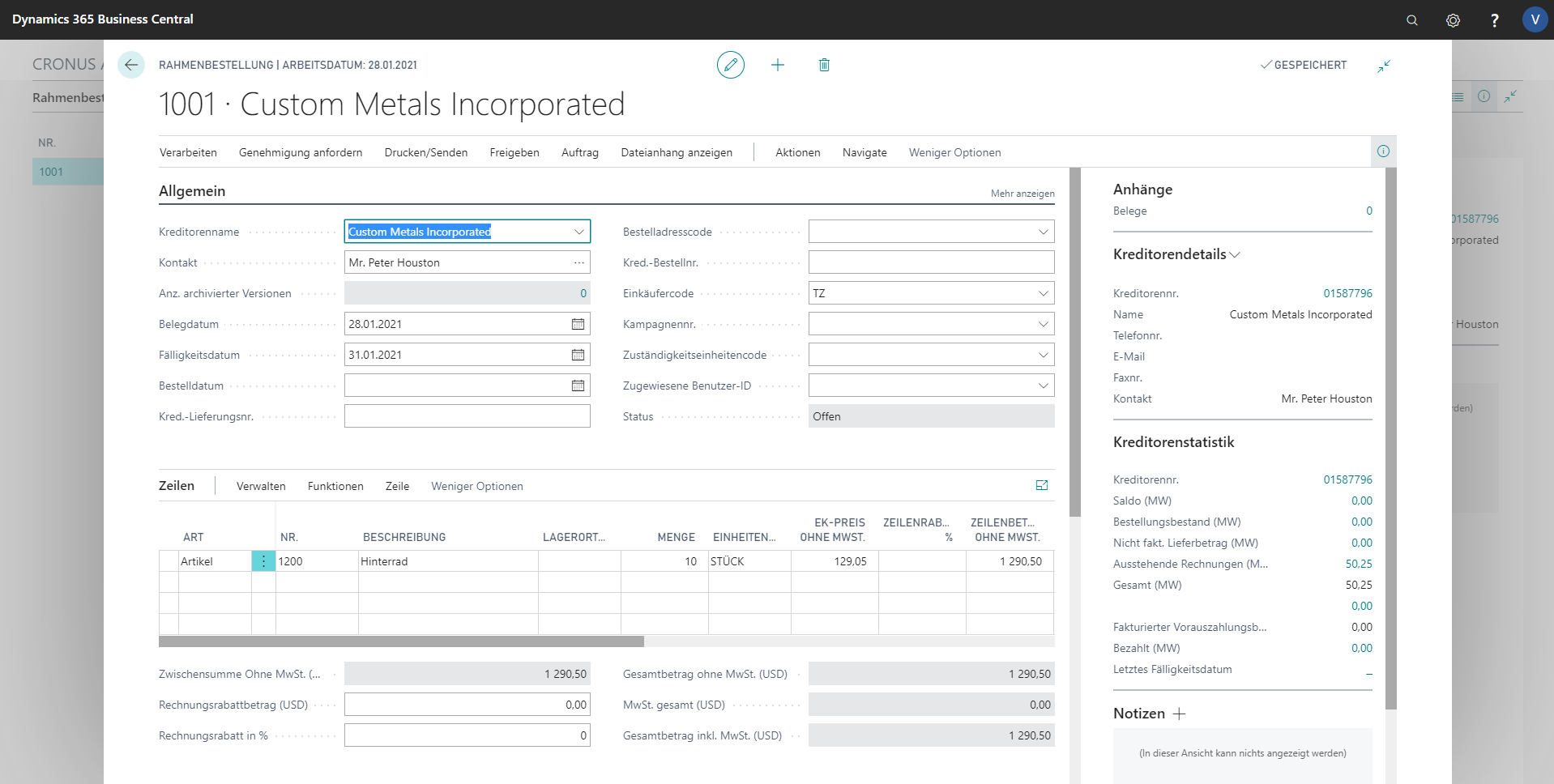The width and height of the screenshot is (1554, 784).
Task: Open Bestelldatum calendar picker
Action: point(578,386)
